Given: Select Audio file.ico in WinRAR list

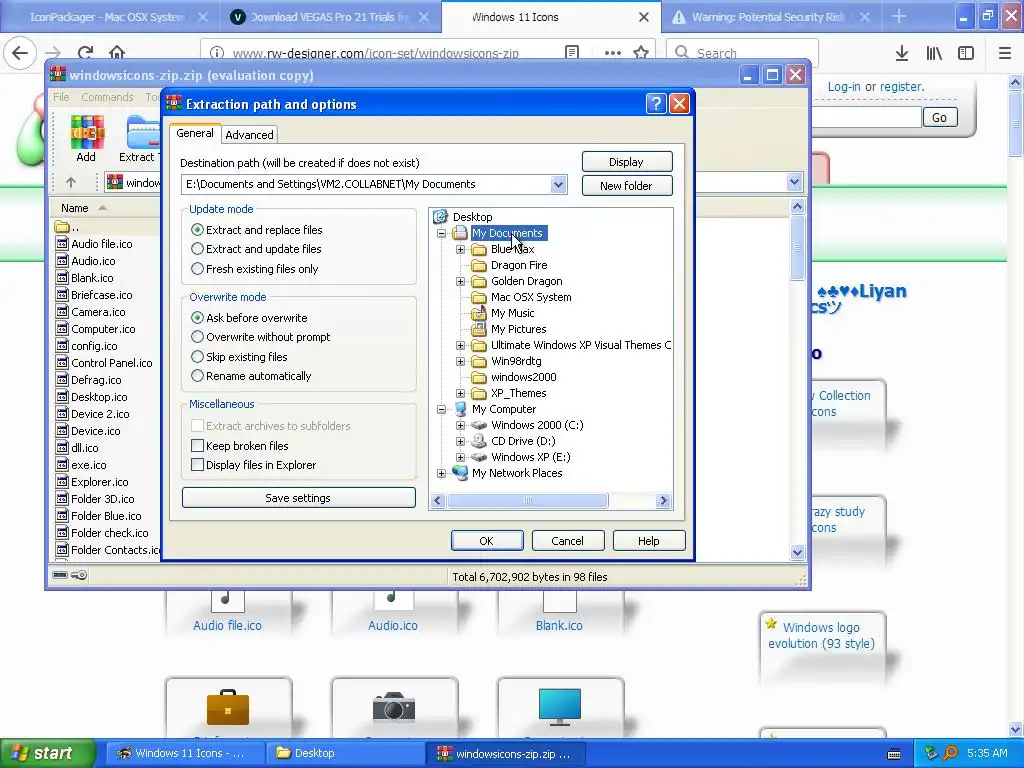Looking at the screenshot, I should pyautogui.click(x=101, y=244).
